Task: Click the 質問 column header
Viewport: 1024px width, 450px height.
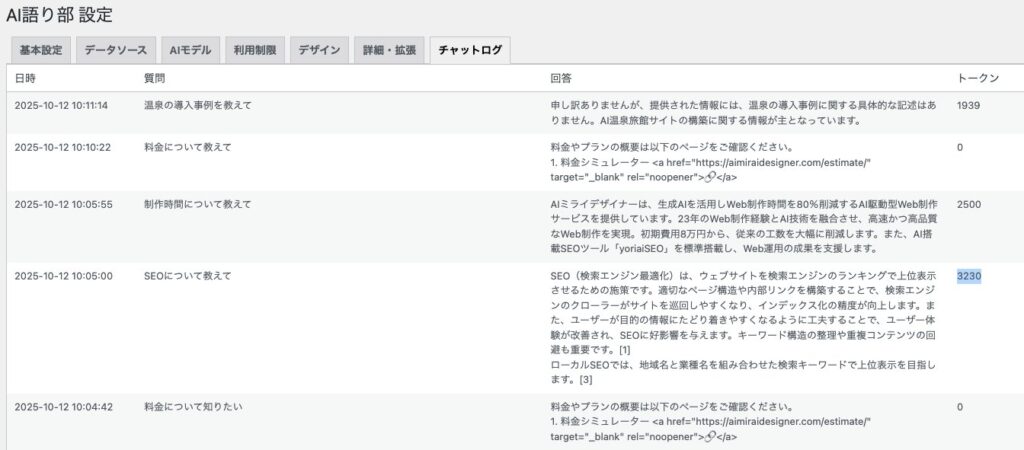Action: point(155,78)
